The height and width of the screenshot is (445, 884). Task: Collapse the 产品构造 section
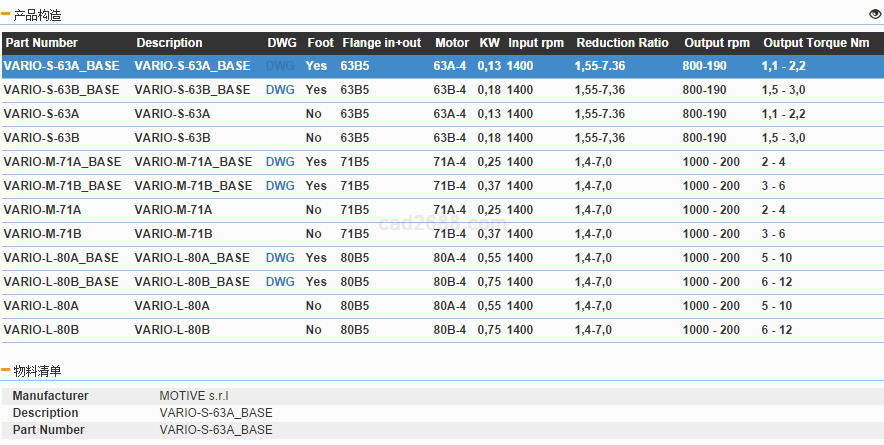click(6, 15)
